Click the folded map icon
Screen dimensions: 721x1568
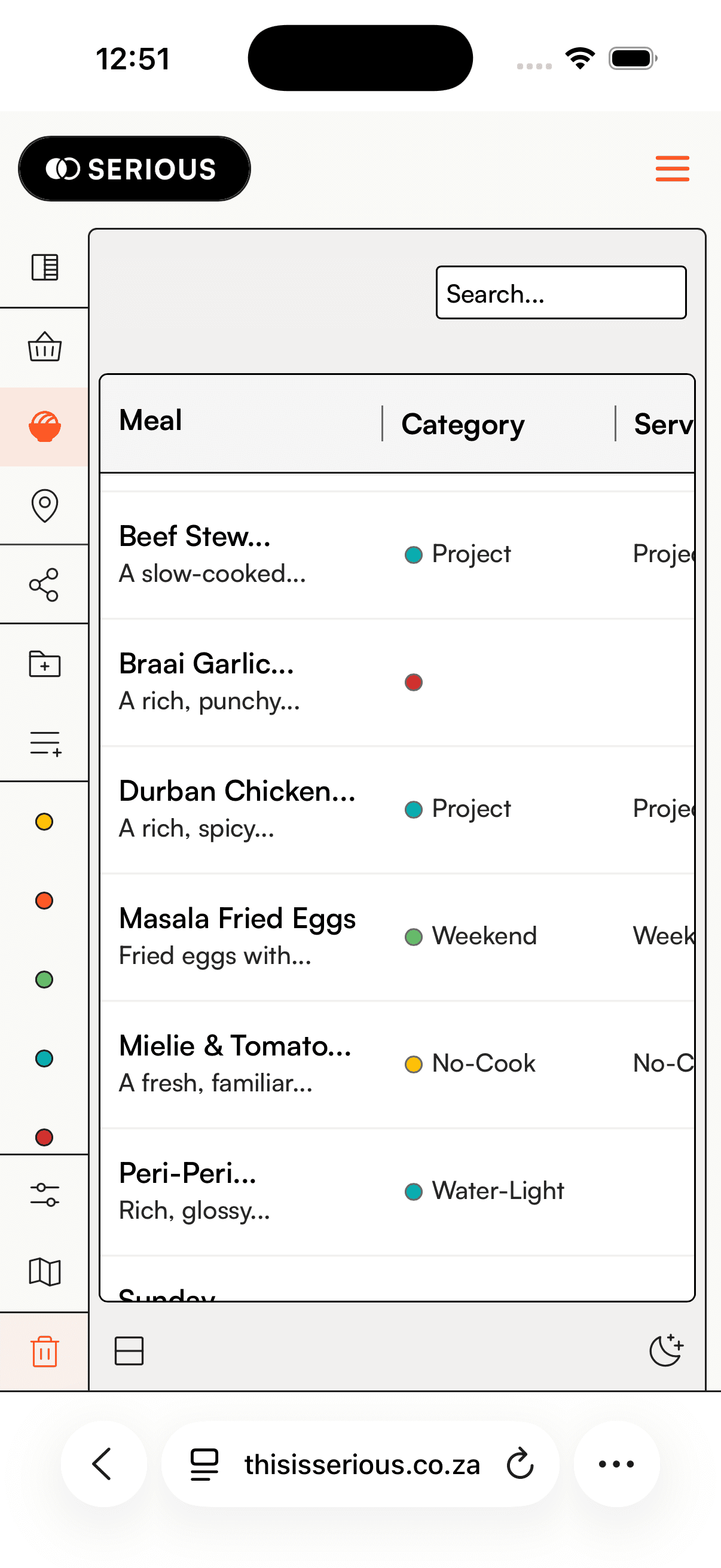tap(44, 1272)
